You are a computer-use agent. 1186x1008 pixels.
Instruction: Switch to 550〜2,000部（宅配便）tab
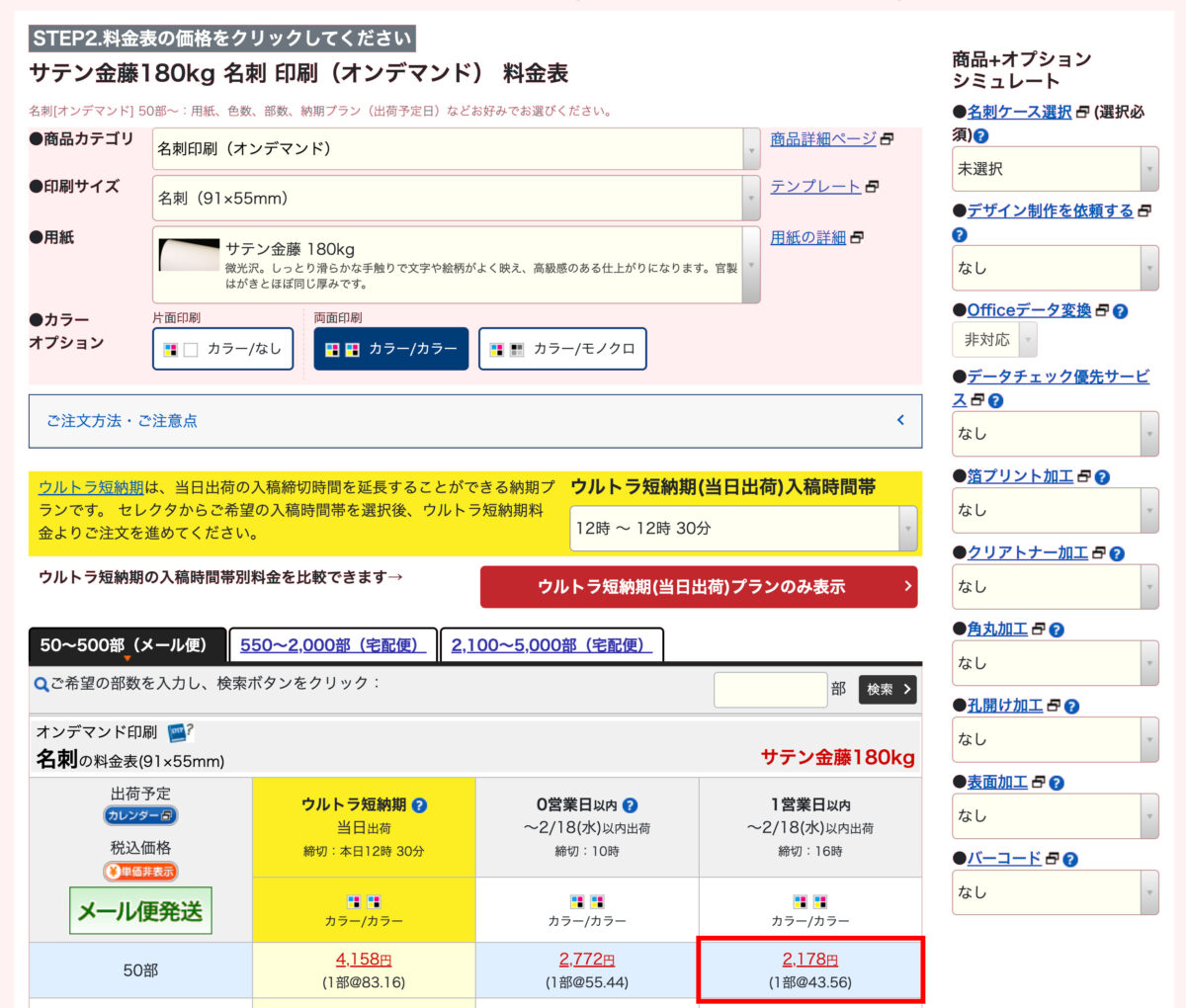[x=332, y=645]
